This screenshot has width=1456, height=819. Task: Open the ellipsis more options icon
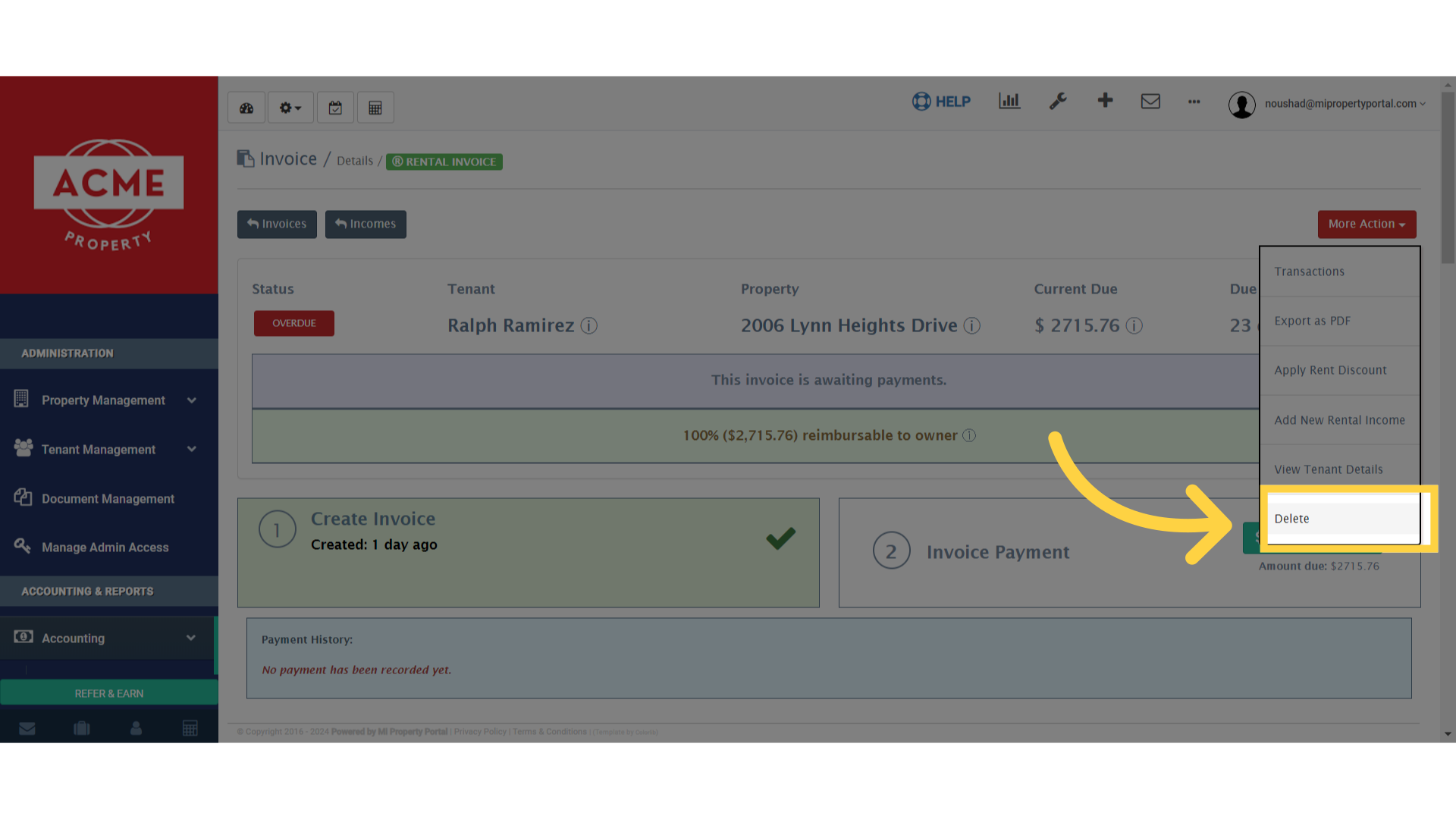1194,102
